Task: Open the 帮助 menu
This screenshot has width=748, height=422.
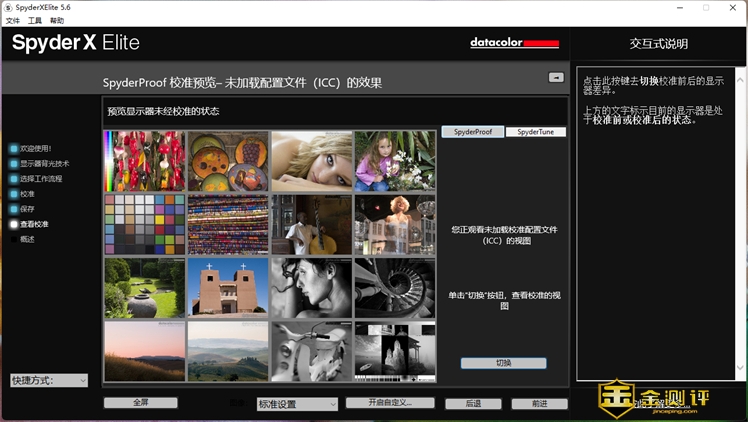Action: 57,20
